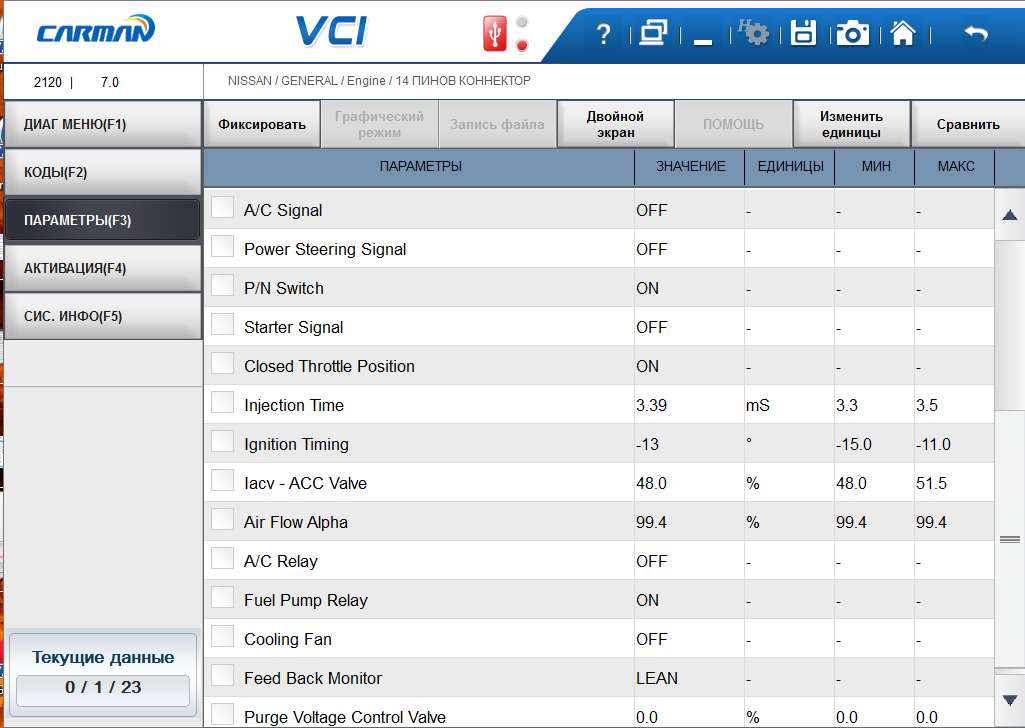This screenshot has width=1025, height=728.
Task: Open ДИАГ МЕНЮ(F1) menu
Action: click(x=103, y=124)
